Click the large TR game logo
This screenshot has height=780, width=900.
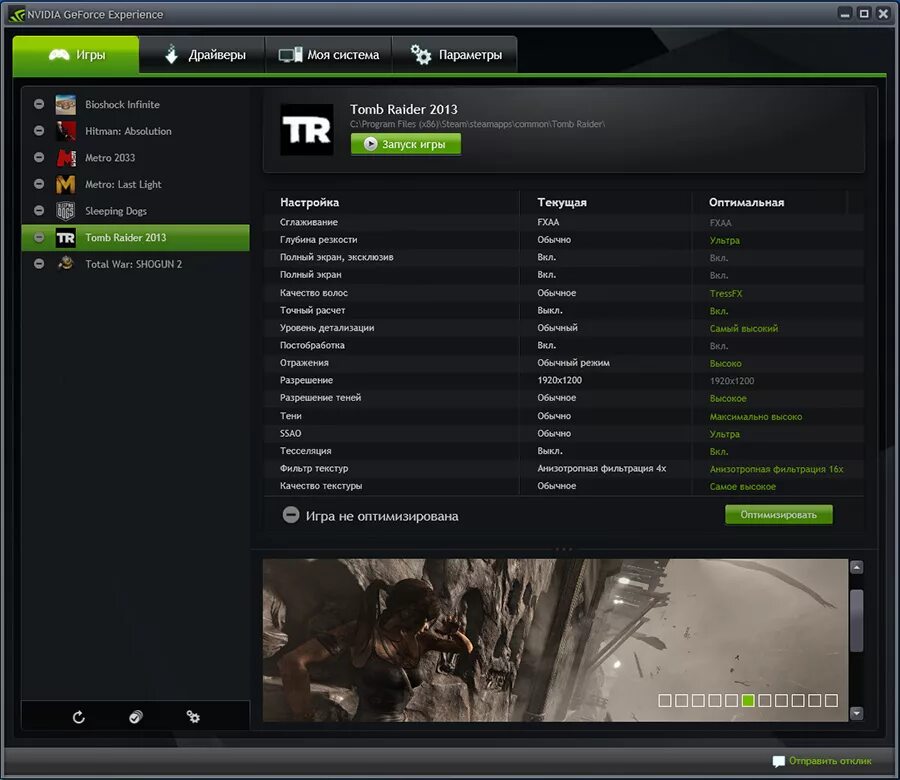coord(307,130)
